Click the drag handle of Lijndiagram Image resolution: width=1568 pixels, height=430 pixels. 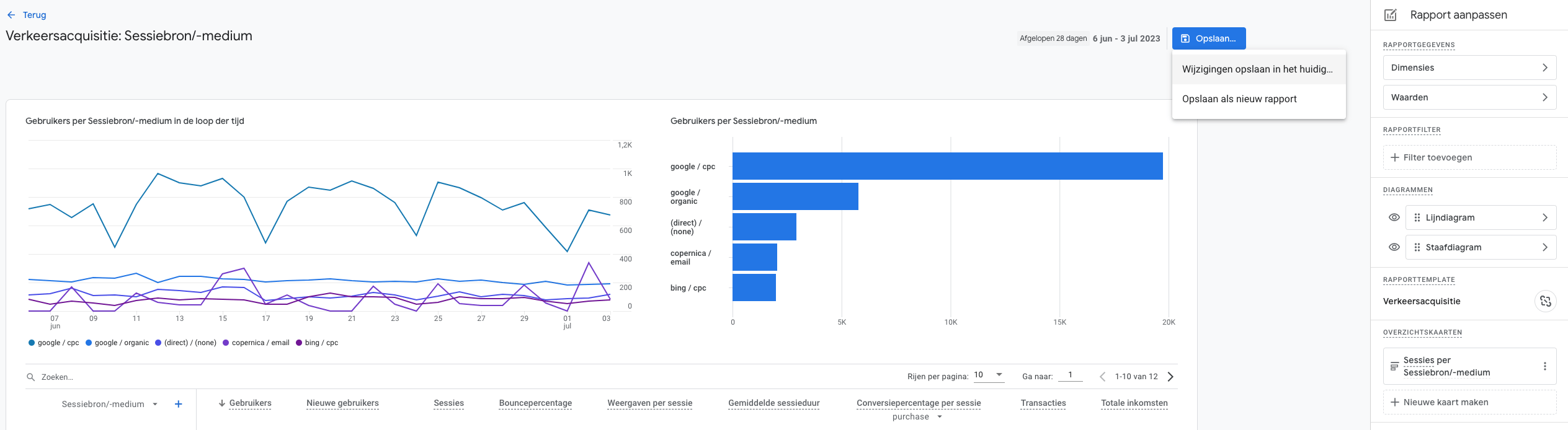tap(1417, 217)
